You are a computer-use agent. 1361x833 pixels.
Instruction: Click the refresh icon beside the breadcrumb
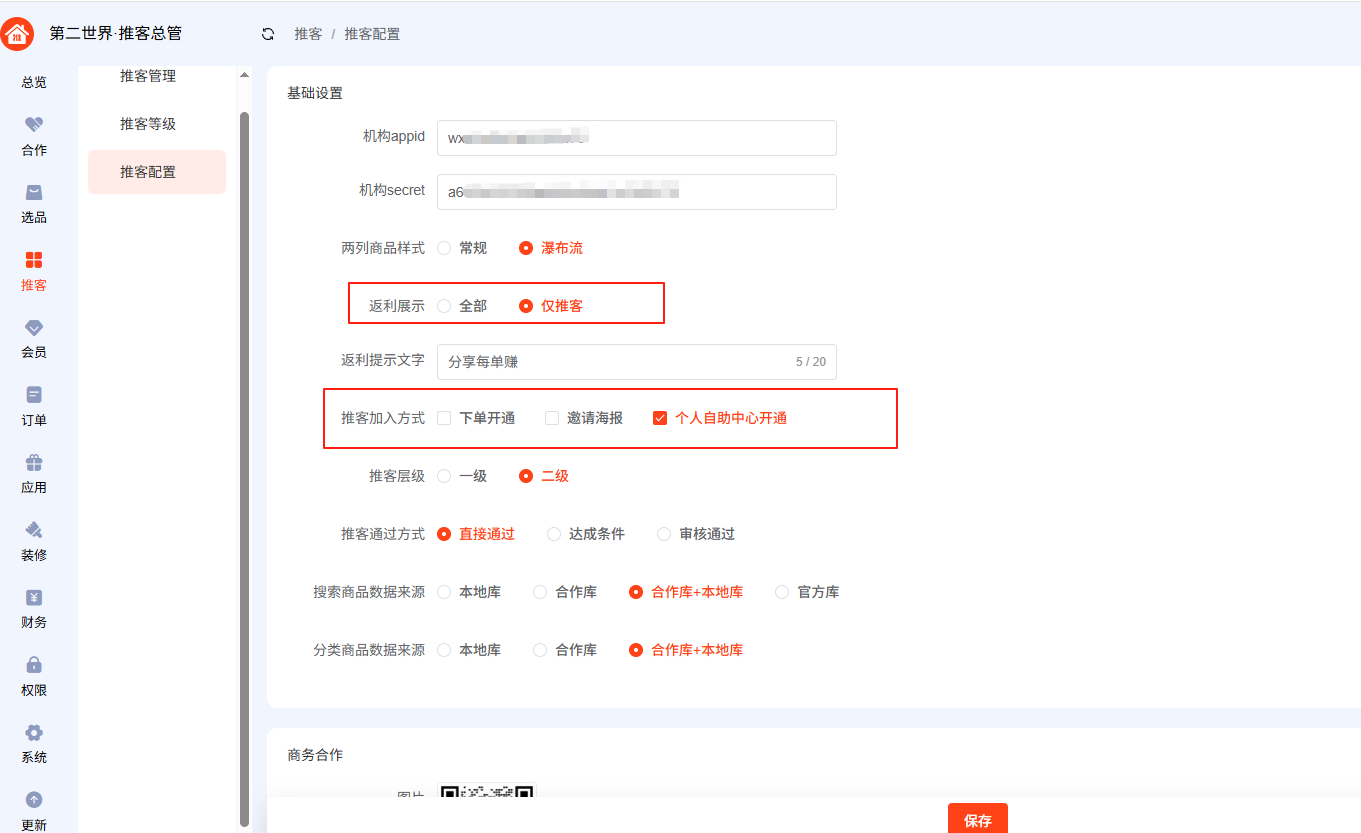(267, 34)
